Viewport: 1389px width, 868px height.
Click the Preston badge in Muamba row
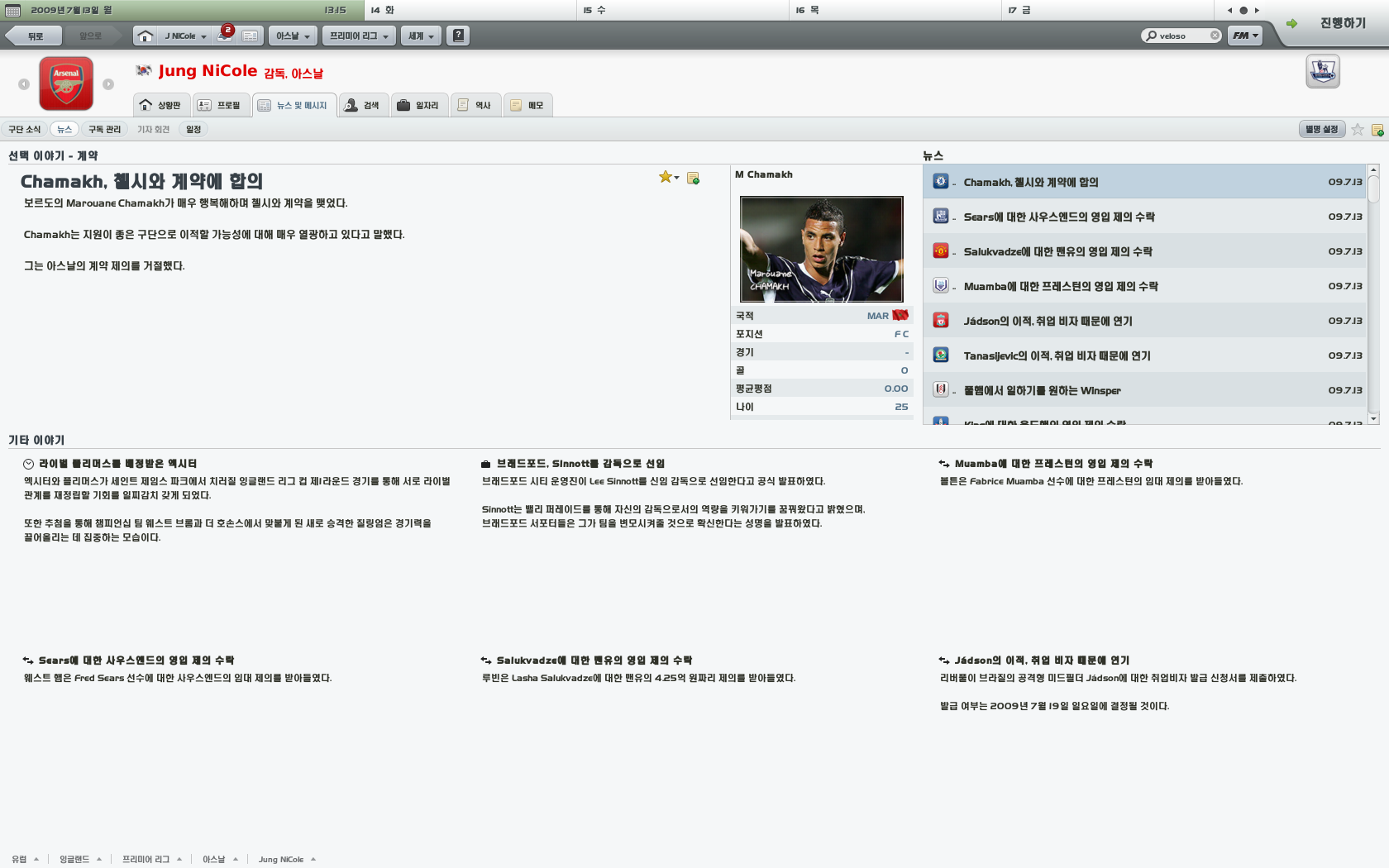pos(941,286)
